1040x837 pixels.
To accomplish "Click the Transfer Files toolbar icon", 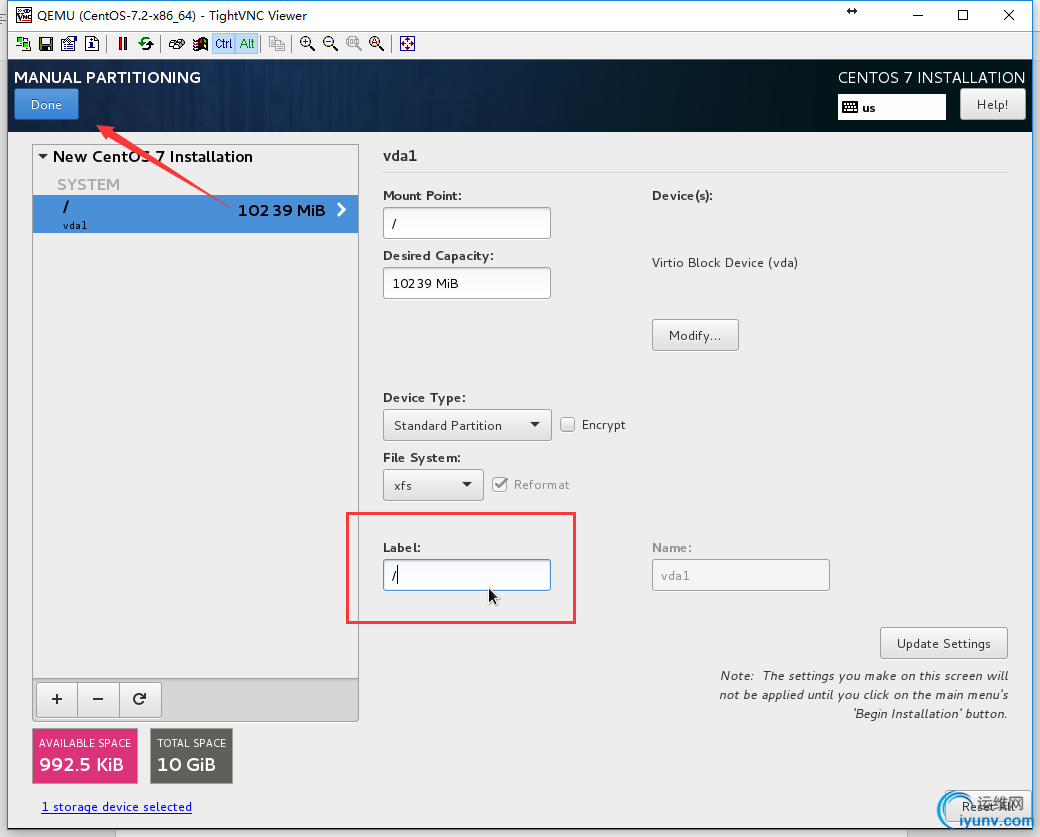I will [x=277, y=44].
